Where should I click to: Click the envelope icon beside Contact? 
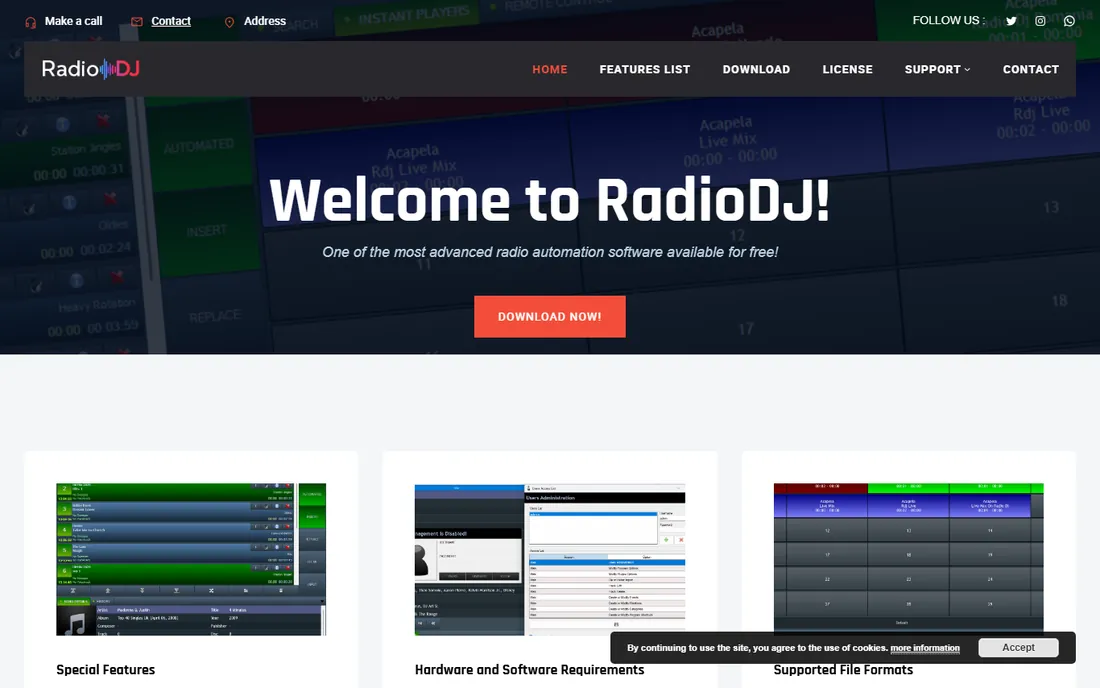click(x=137, y=22)
